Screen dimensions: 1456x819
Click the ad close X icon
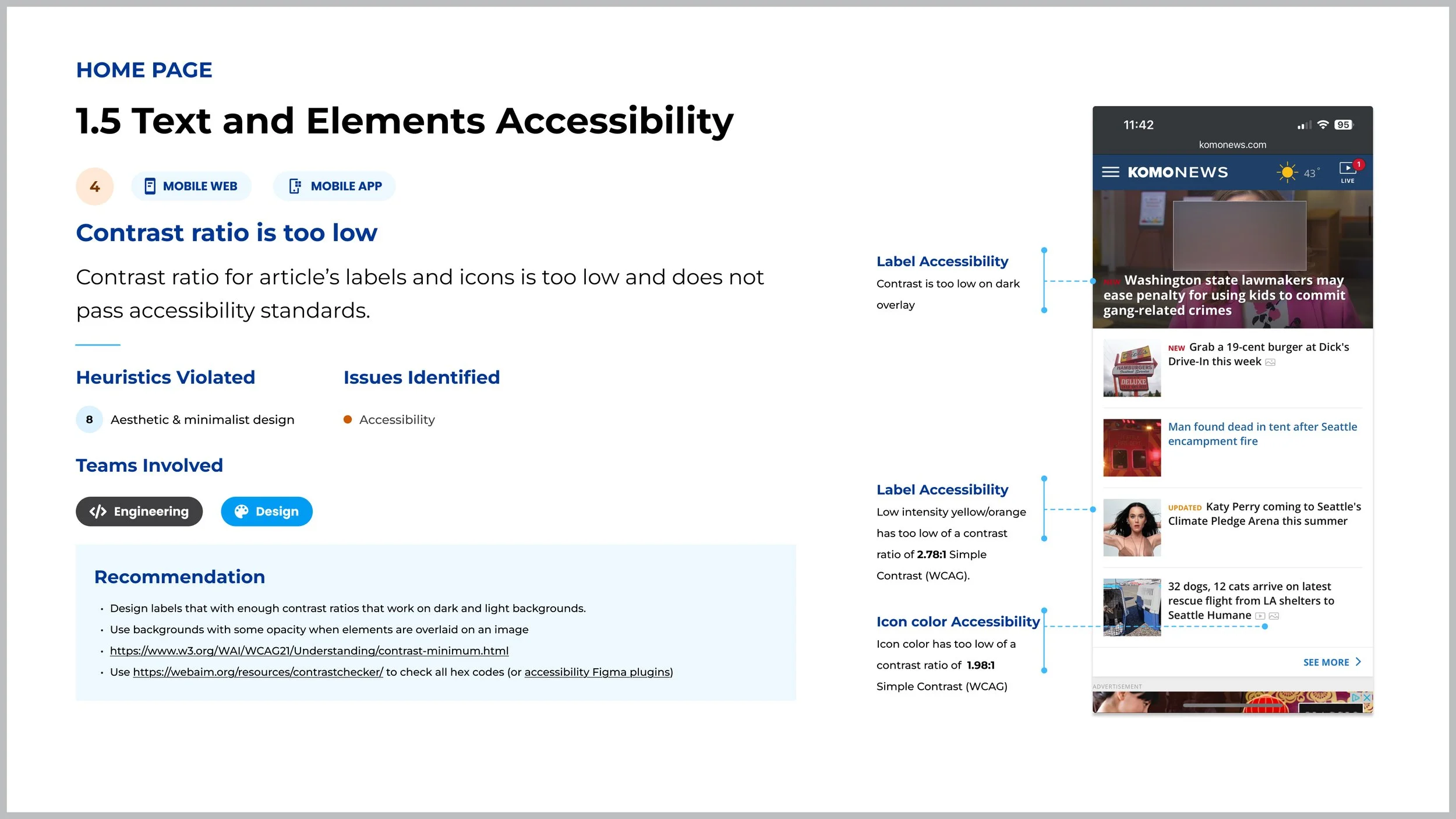(1367, 697)
